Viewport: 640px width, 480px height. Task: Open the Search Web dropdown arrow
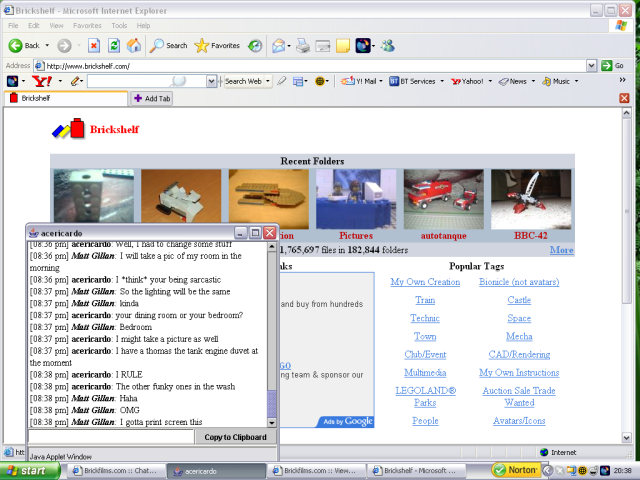268,81
